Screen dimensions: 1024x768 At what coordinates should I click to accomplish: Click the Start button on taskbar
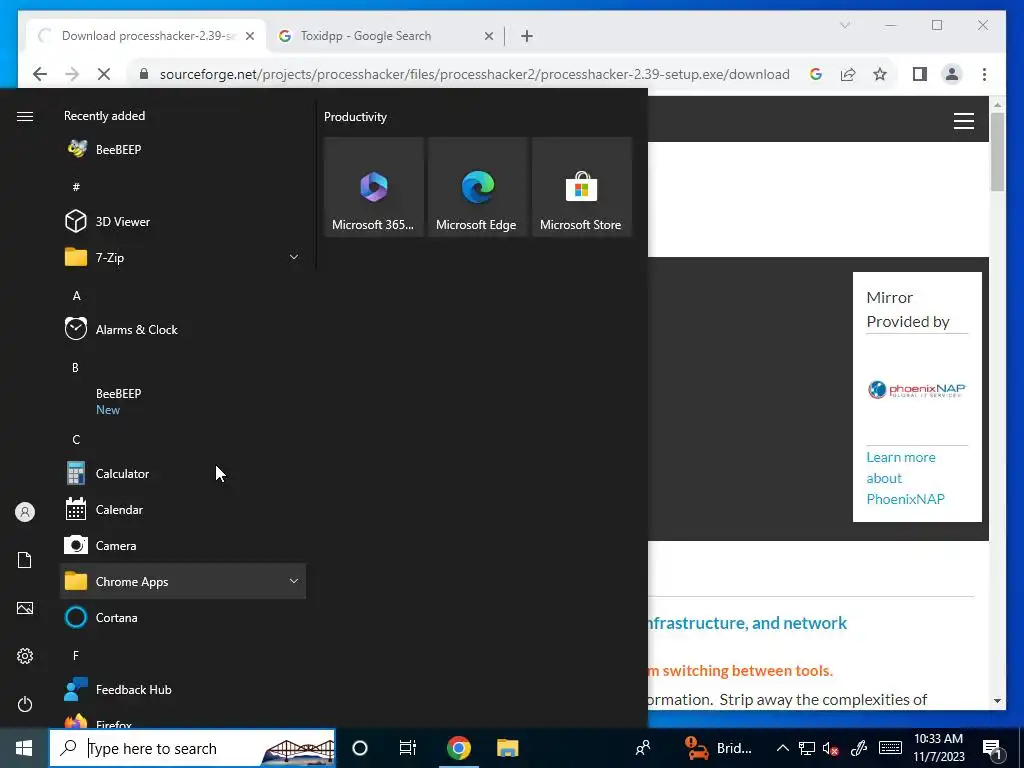pyautogui.click(x=24, y=748)
